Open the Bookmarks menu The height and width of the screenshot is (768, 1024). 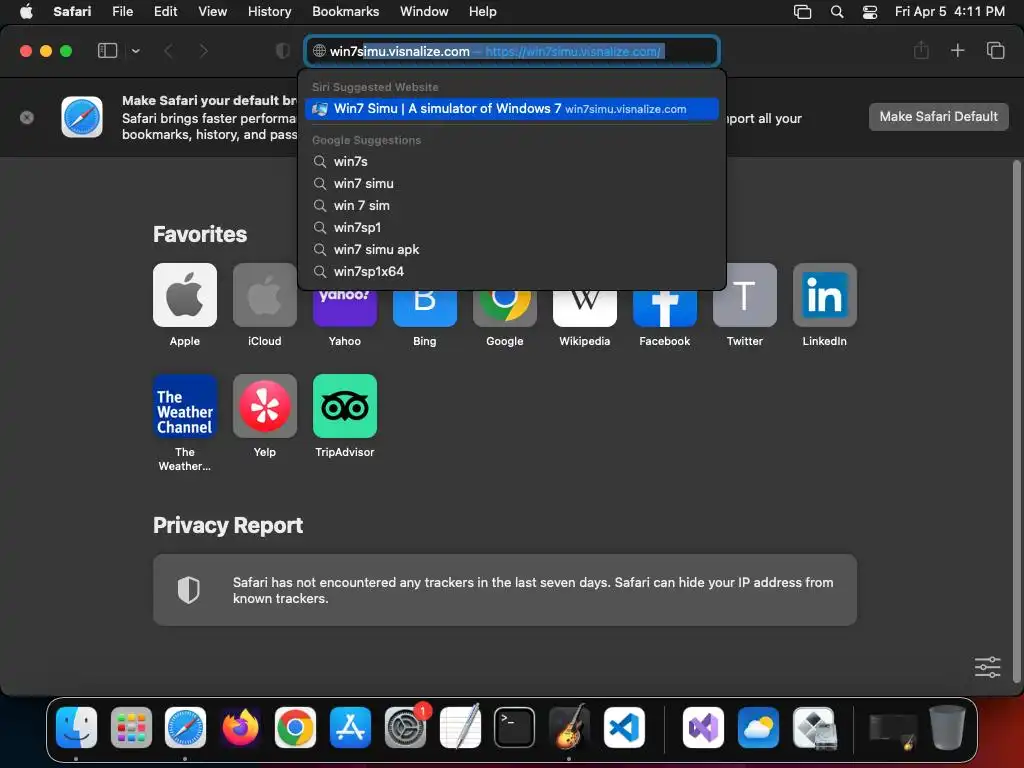345,12
